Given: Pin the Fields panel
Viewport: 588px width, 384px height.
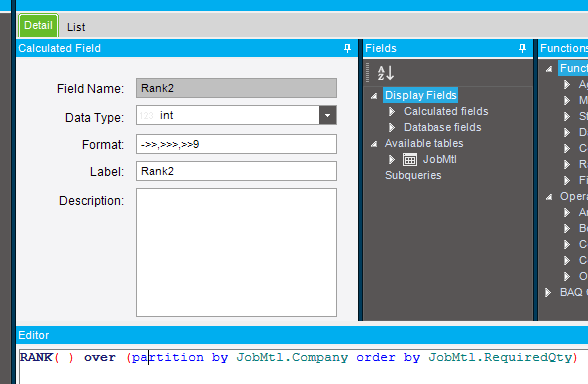Looking at the screenshot, I should tap(522, 48).
